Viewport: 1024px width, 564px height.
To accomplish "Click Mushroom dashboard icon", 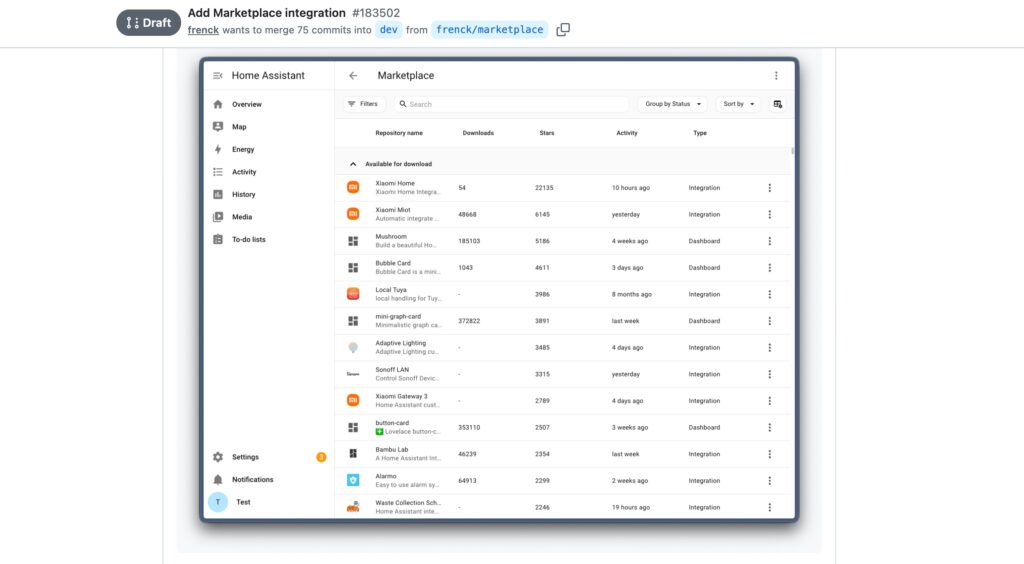I will pyautogui.click(x=353, y=241).
